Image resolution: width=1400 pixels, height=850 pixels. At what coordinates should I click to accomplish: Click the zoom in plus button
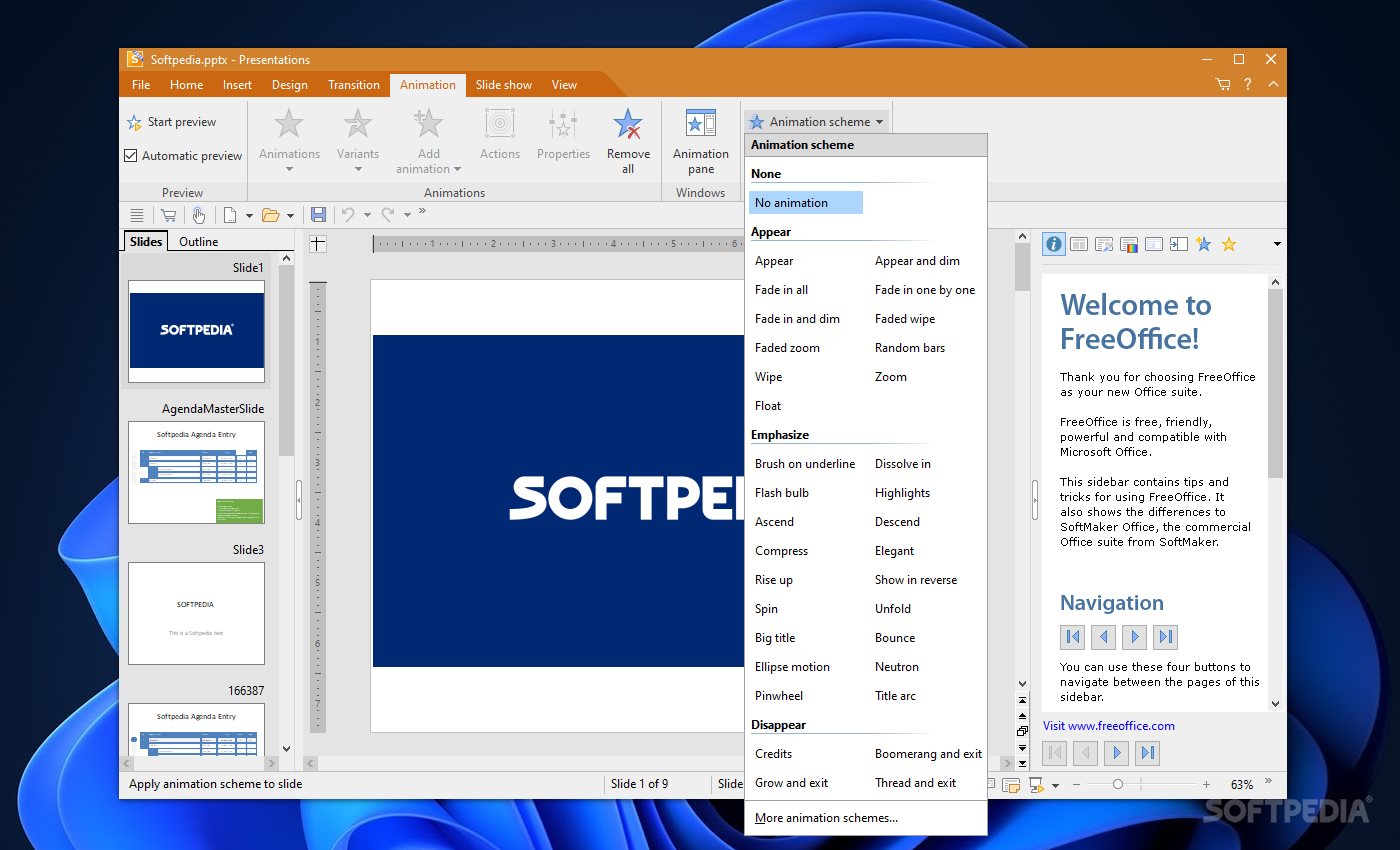1206,785
